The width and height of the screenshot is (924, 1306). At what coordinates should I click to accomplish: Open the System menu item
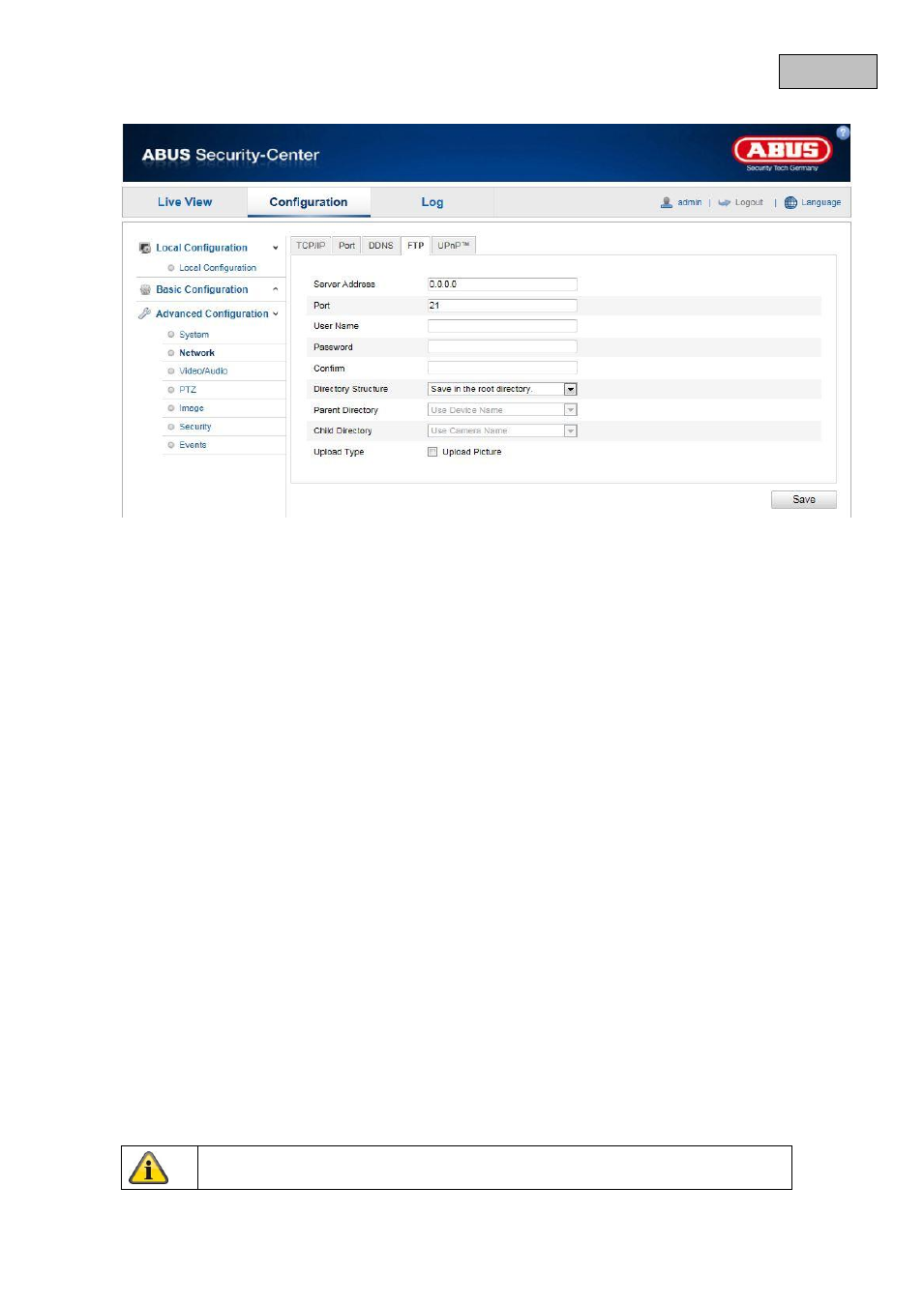click(x=194, y=335)
